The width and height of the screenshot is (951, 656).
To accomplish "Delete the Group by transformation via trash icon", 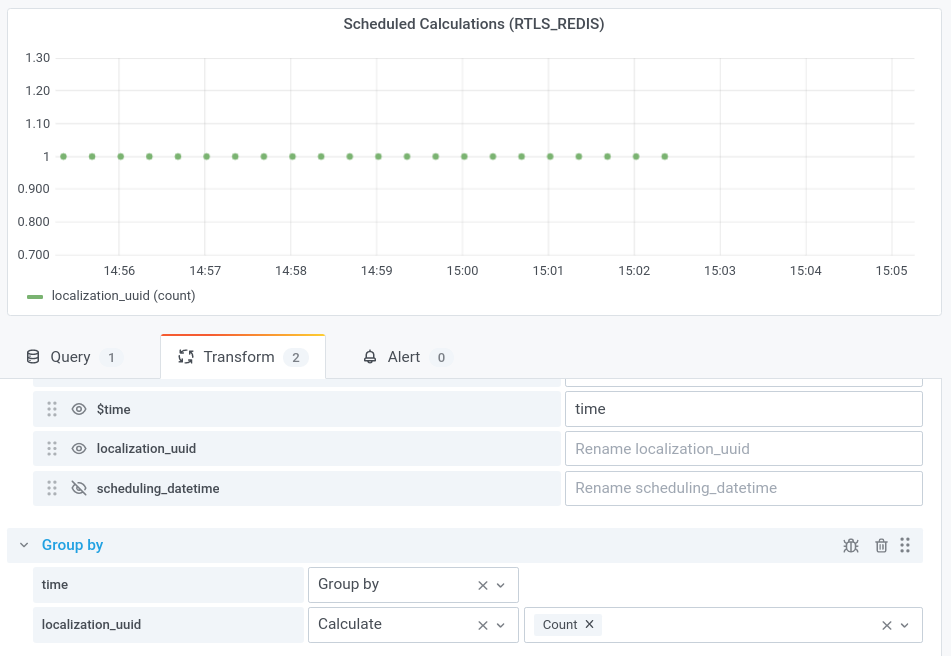I will click(x=881, y=545).
